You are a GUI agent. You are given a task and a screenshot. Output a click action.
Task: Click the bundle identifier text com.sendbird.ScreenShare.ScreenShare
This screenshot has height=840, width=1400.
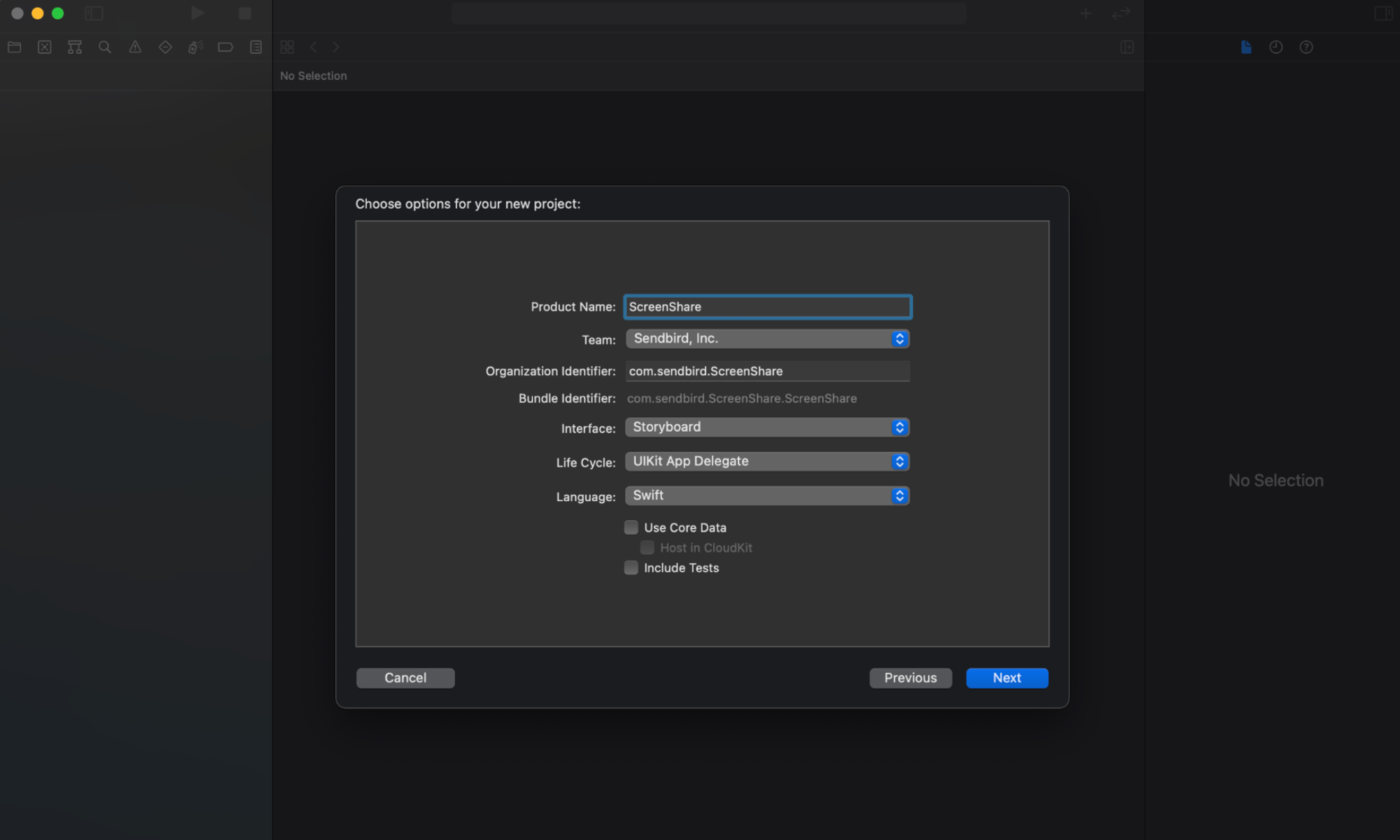pos(742,398)
